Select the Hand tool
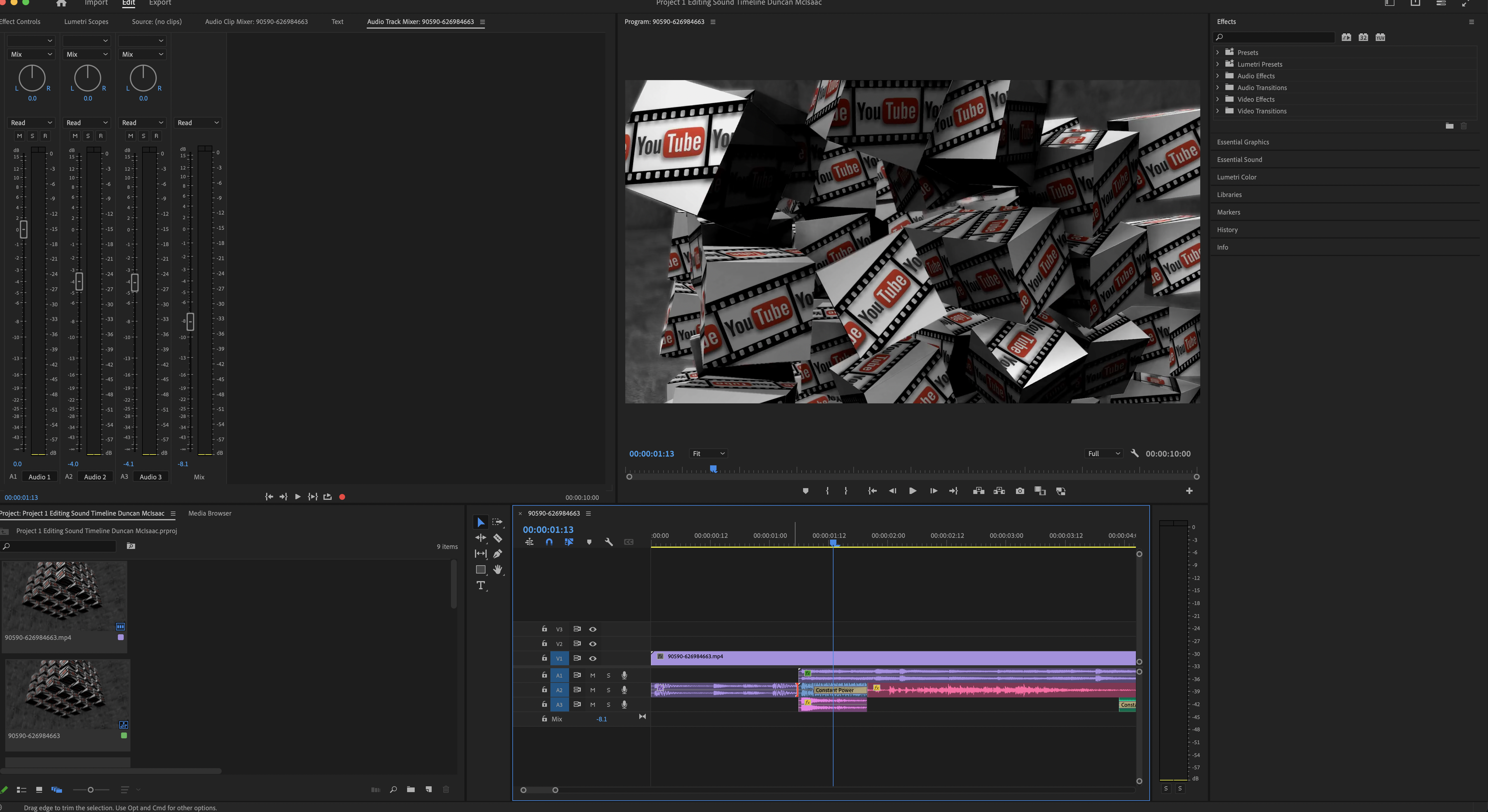 point(497,569)
